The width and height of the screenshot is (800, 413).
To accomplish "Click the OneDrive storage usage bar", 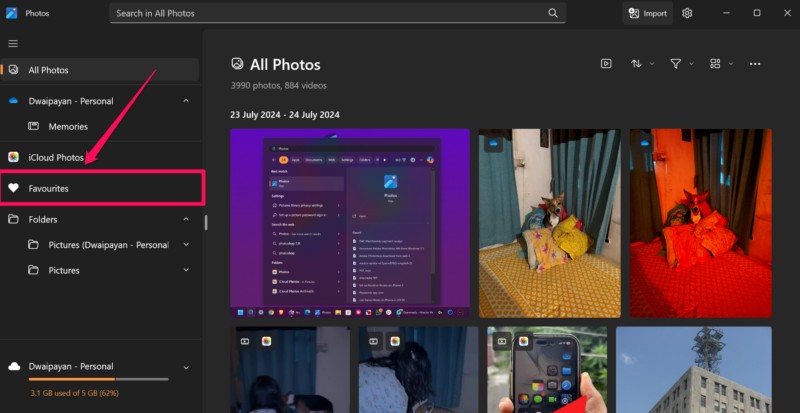I will click(100, 380).
